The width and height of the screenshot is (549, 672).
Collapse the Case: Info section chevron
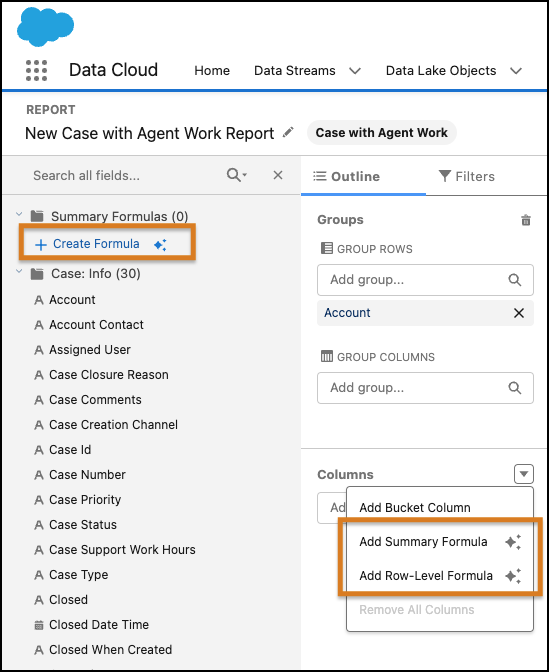tap(19, 271)
